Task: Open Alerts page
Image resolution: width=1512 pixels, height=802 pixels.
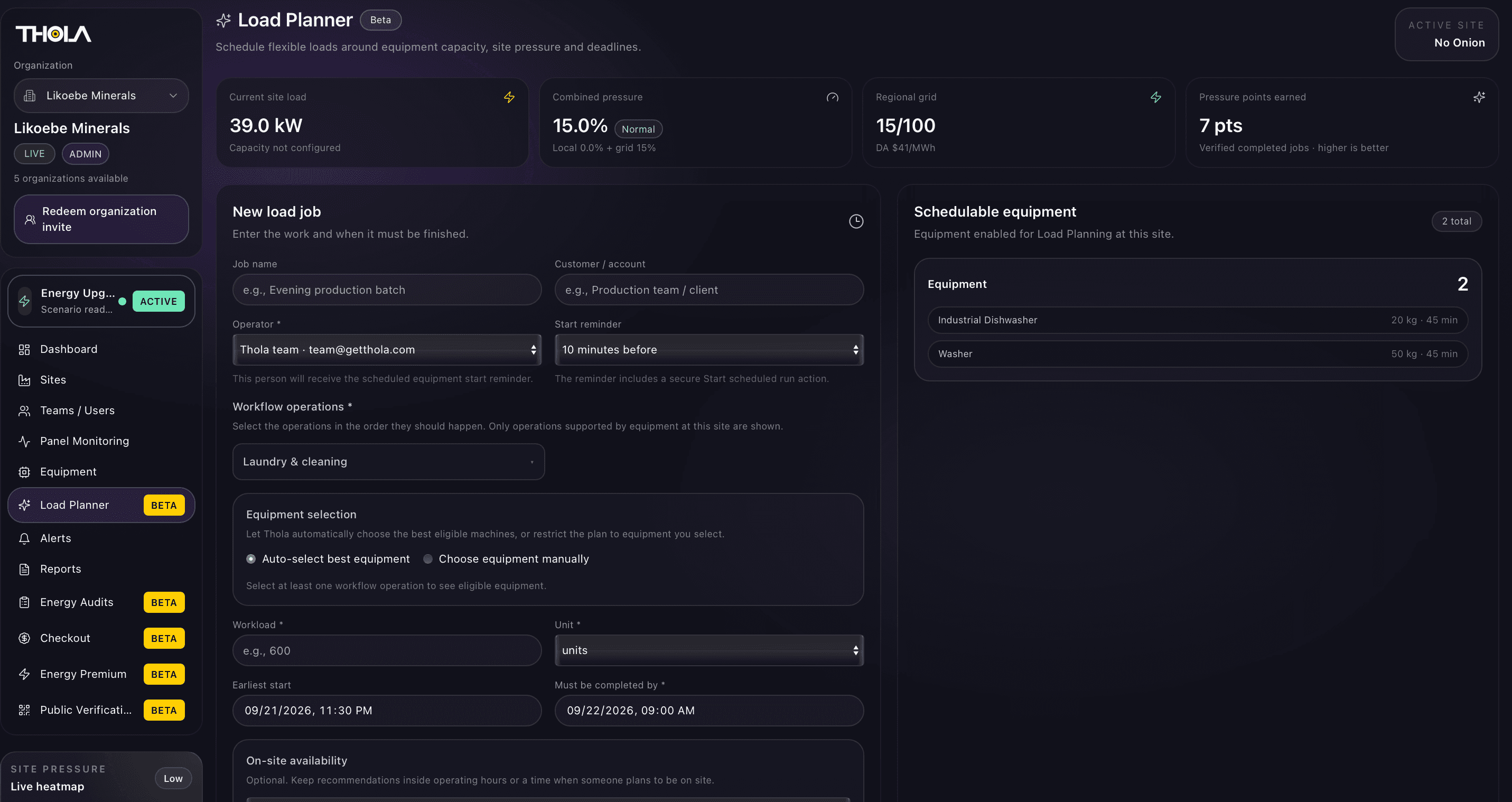Action: click(x=101, y=538)
